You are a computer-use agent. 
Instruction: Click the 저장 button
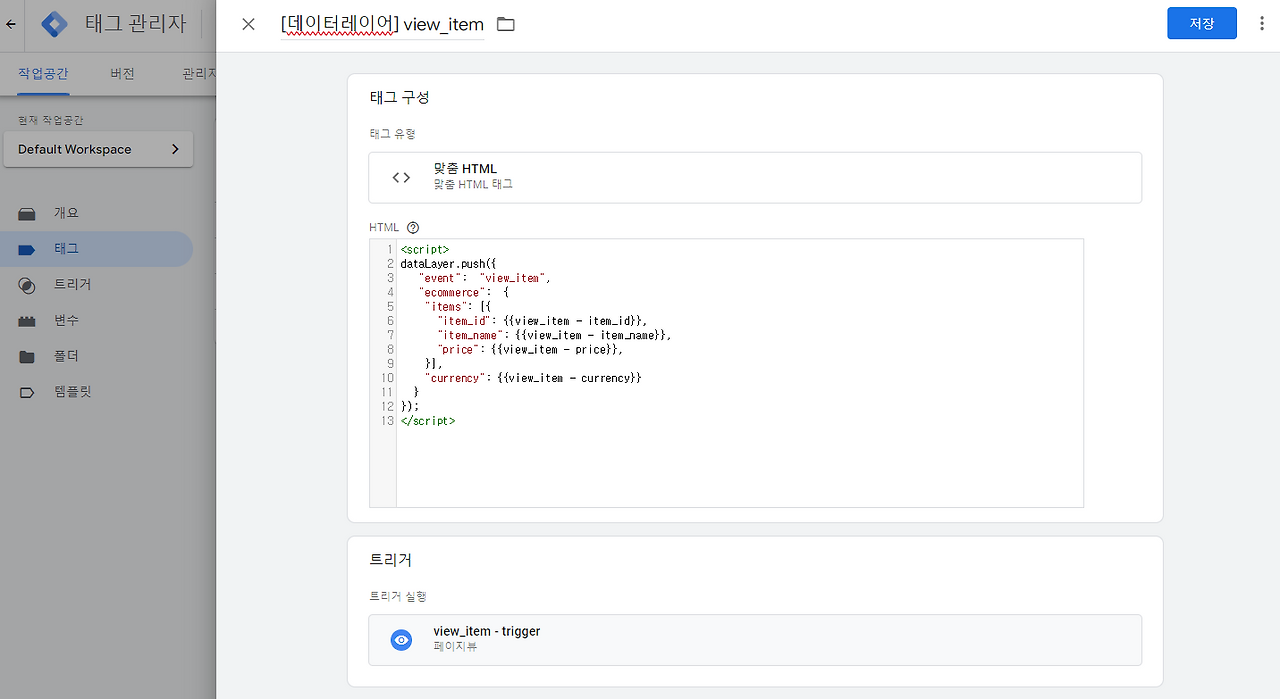coord(1201,22)
